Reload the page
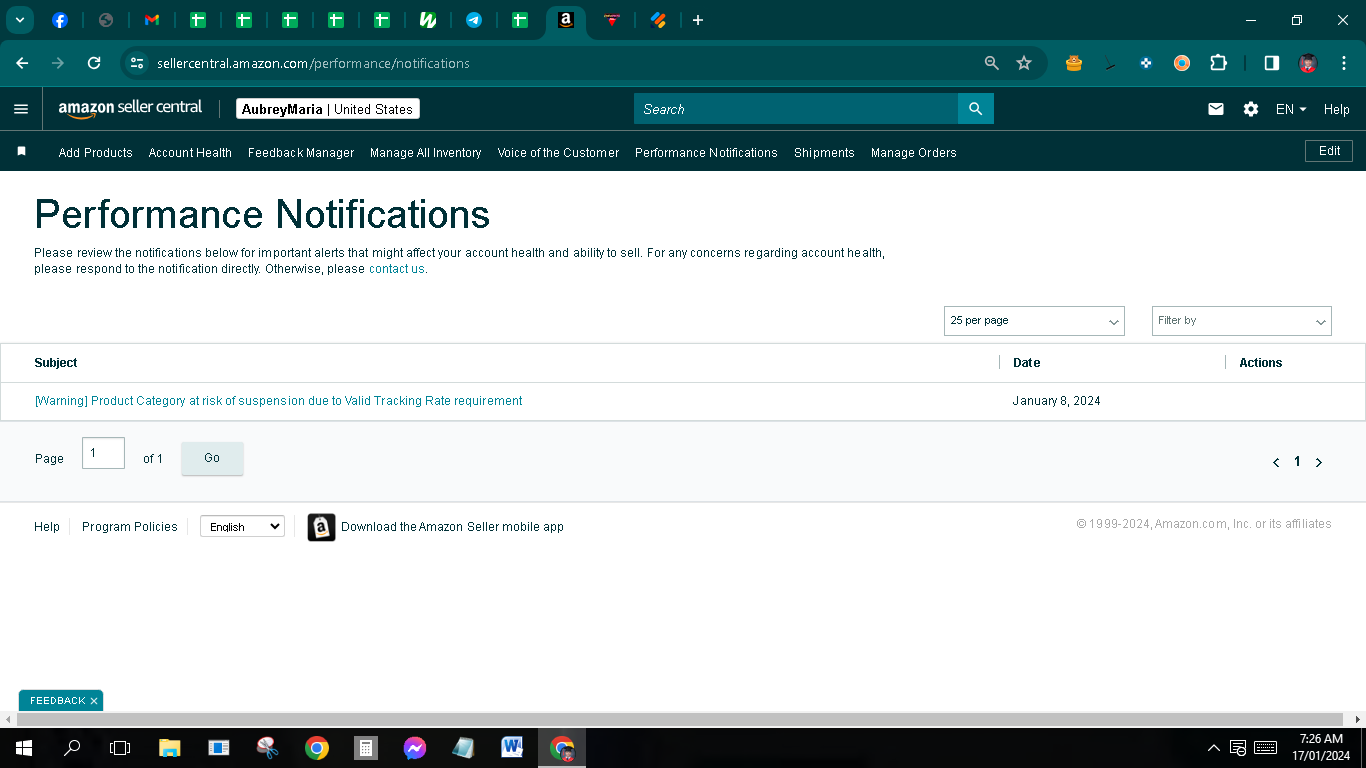 [94, 63]
